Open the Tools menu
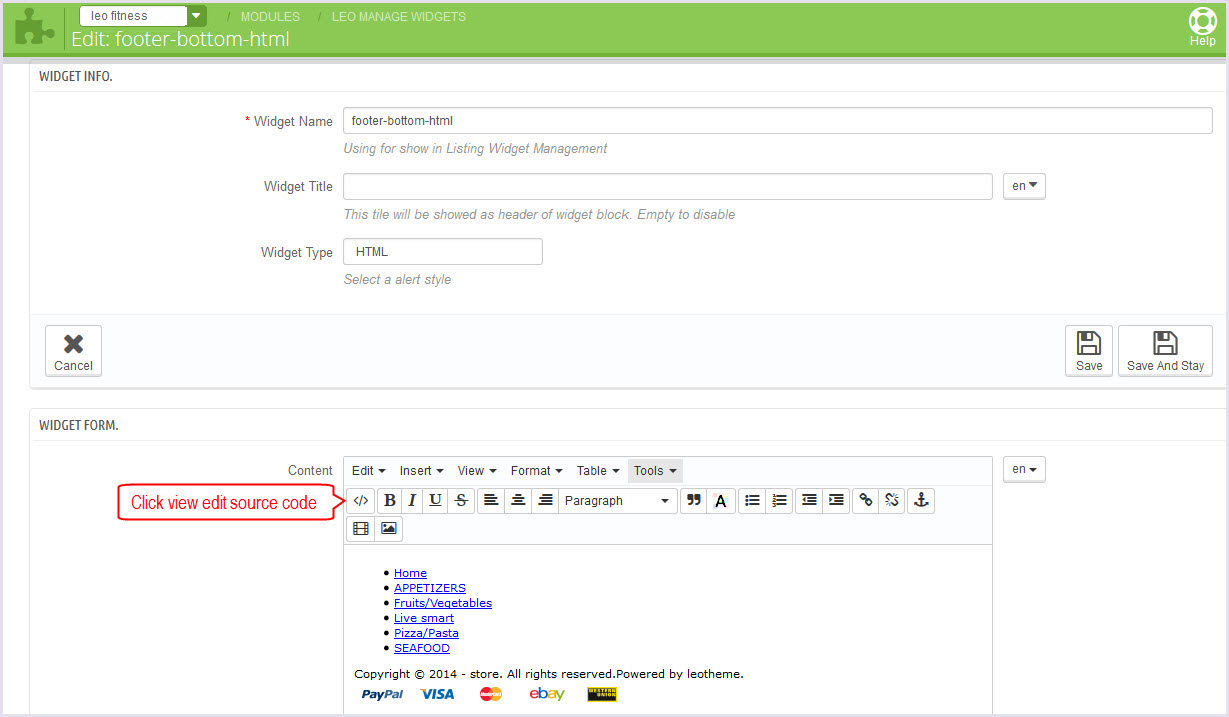Viewport: 1229px width, 717px height. tap(655, 471)
